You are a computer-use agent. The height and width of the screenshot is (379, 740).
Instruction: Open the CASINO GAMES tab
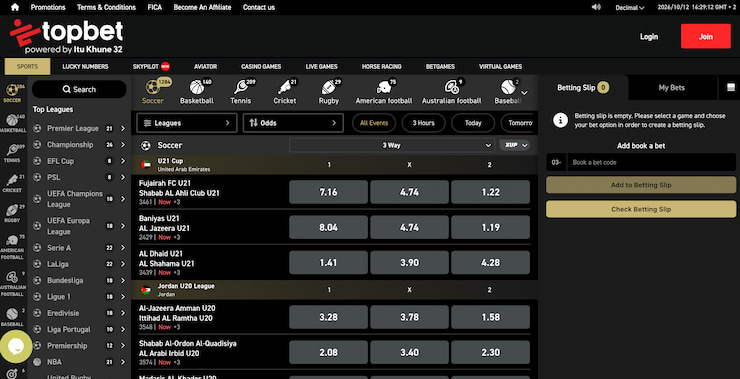coord(261,67)
